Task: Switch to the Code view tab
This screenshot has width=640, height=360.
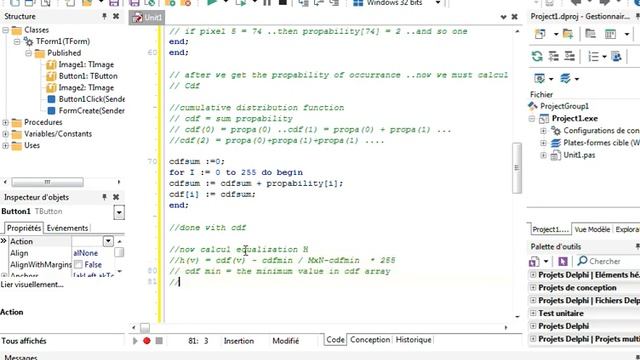Action: 336,340
